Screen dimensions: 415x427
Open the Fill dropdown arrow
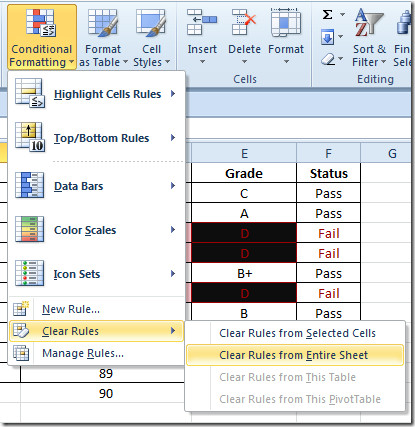point(340,36)
